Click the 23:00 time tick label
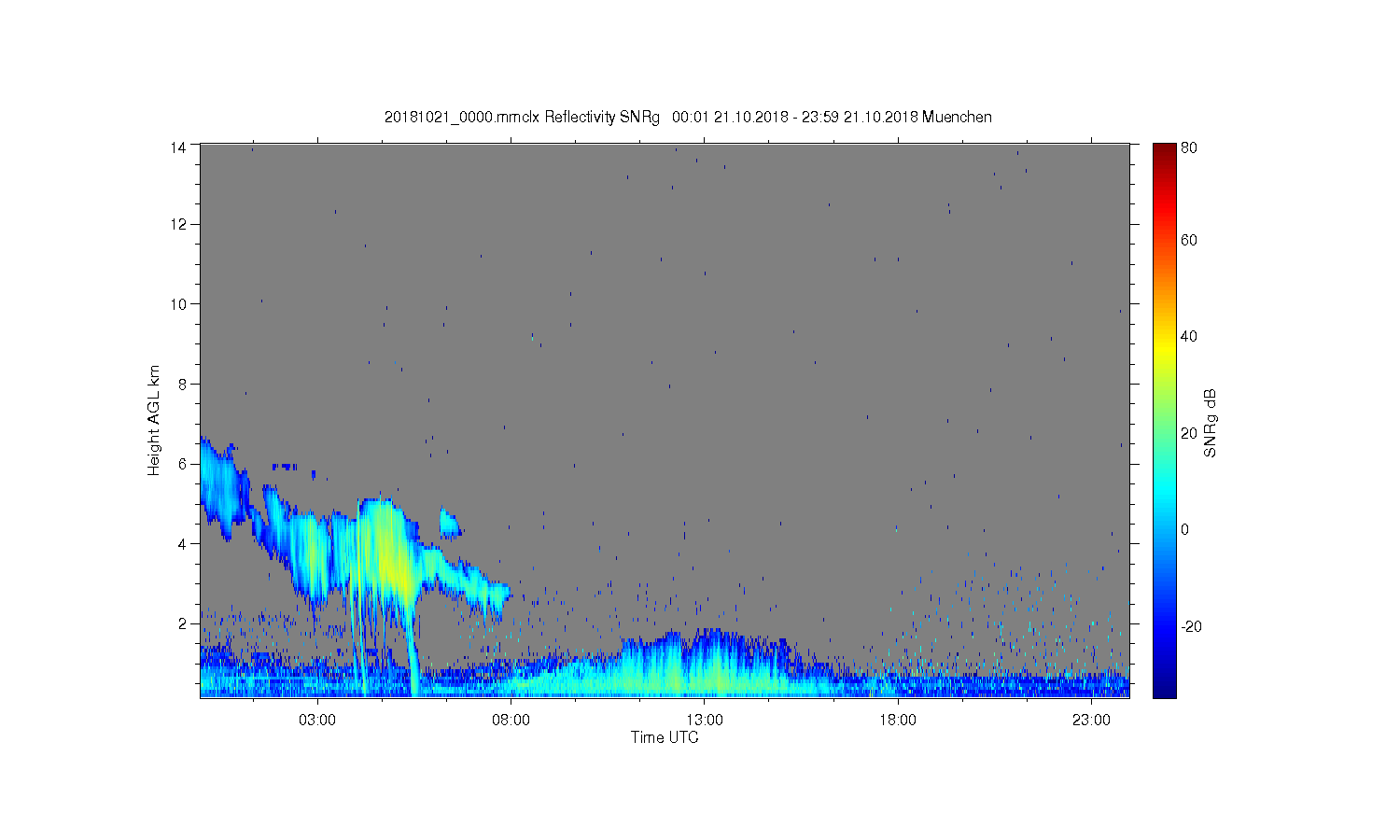This screenshot has width=1400, height=840. [x=1091, y=720]
